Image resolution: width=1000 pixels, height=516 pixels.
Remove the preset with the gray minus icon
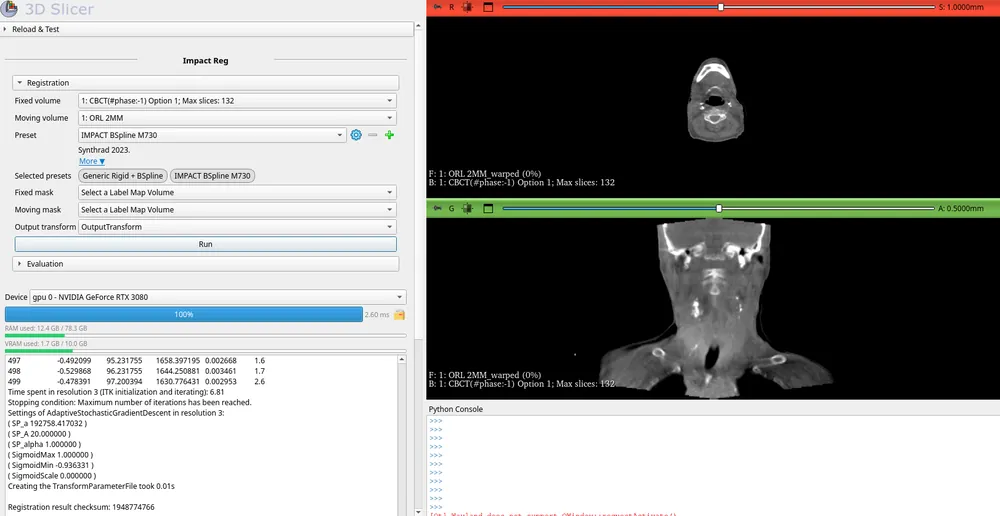[x=372, y=135]
